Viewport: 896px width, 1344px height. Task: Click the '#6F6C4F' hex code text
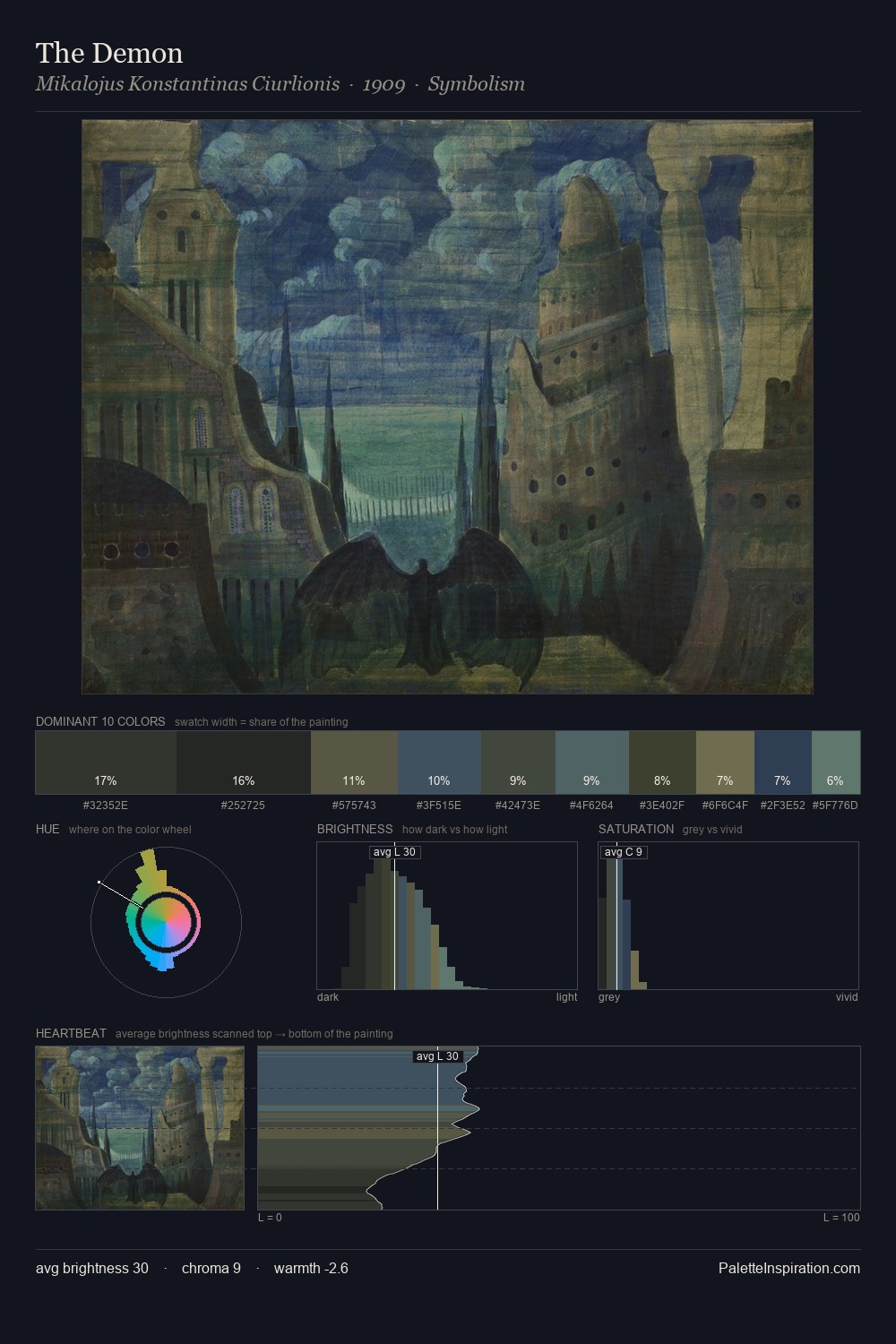coord(725,806)
